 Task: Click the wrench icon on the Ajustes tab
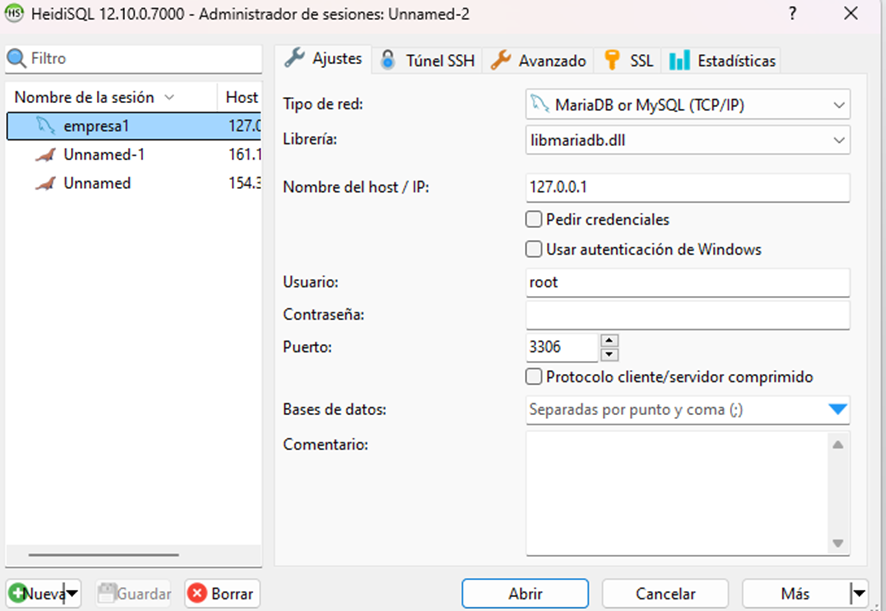(x=294, y=58)
